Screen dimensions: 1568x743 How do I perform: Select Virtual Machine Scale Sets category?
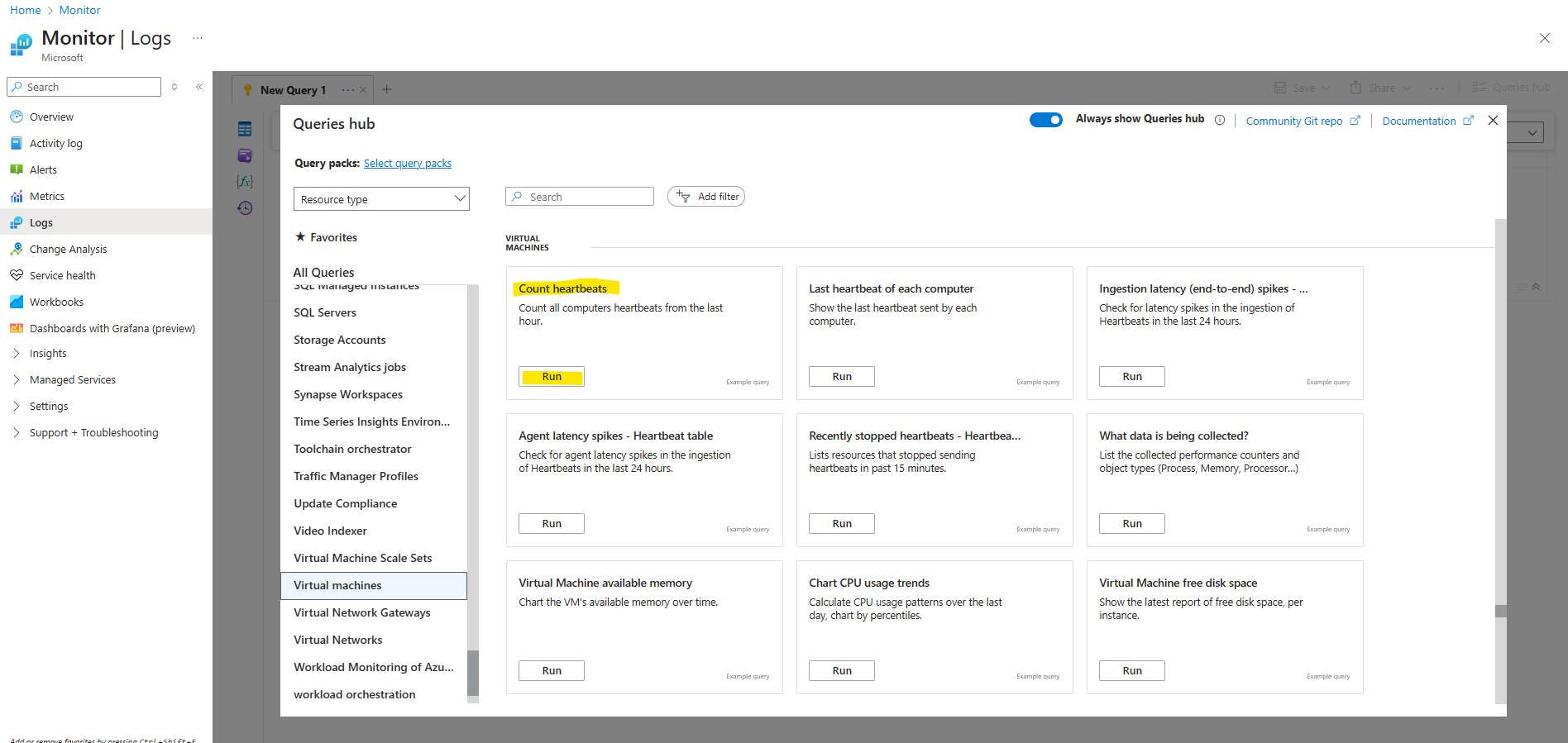[363, 558]
